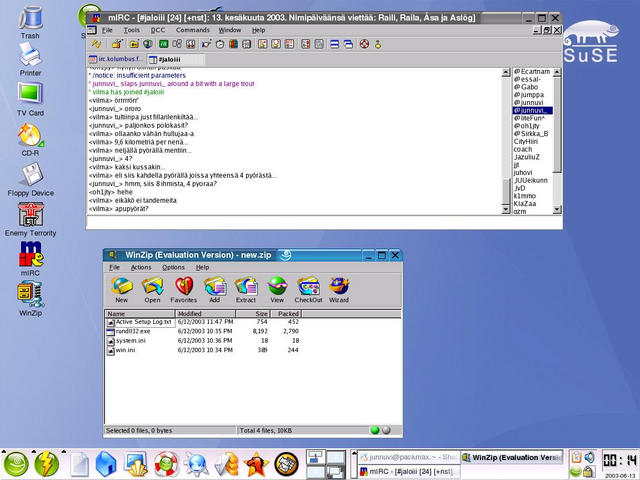Switch to mIRC taskbar button
Viewport: 640px width, 480px height.
[409, 471]
